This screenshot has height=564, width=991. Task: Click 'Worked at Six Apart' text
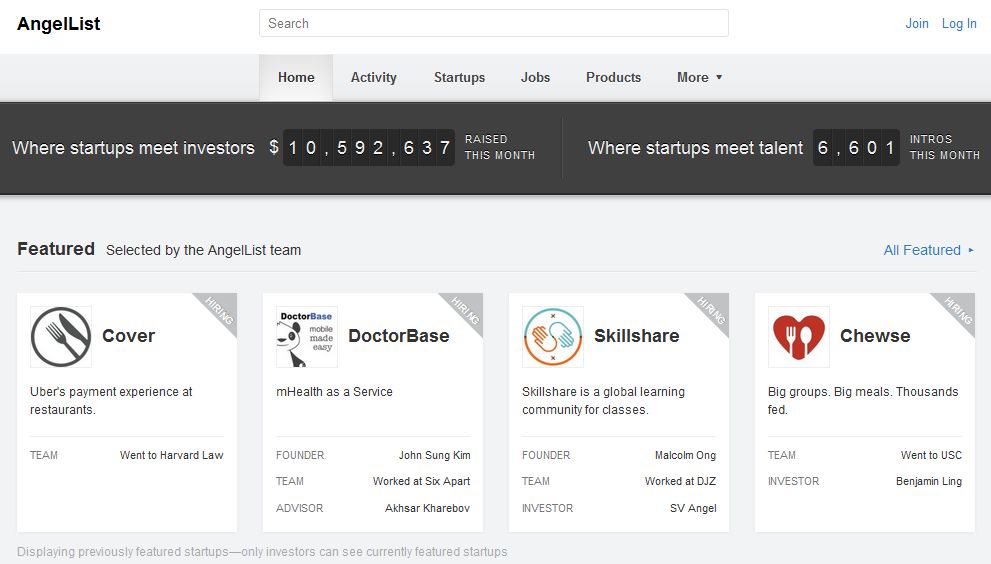(421, 481)
